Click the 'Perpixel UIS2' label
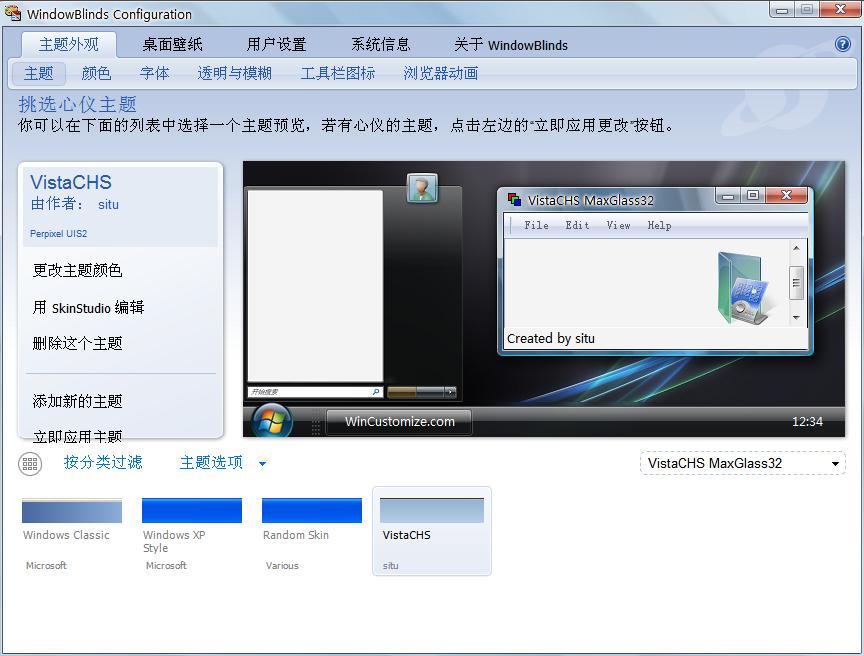 coord(58,234)
